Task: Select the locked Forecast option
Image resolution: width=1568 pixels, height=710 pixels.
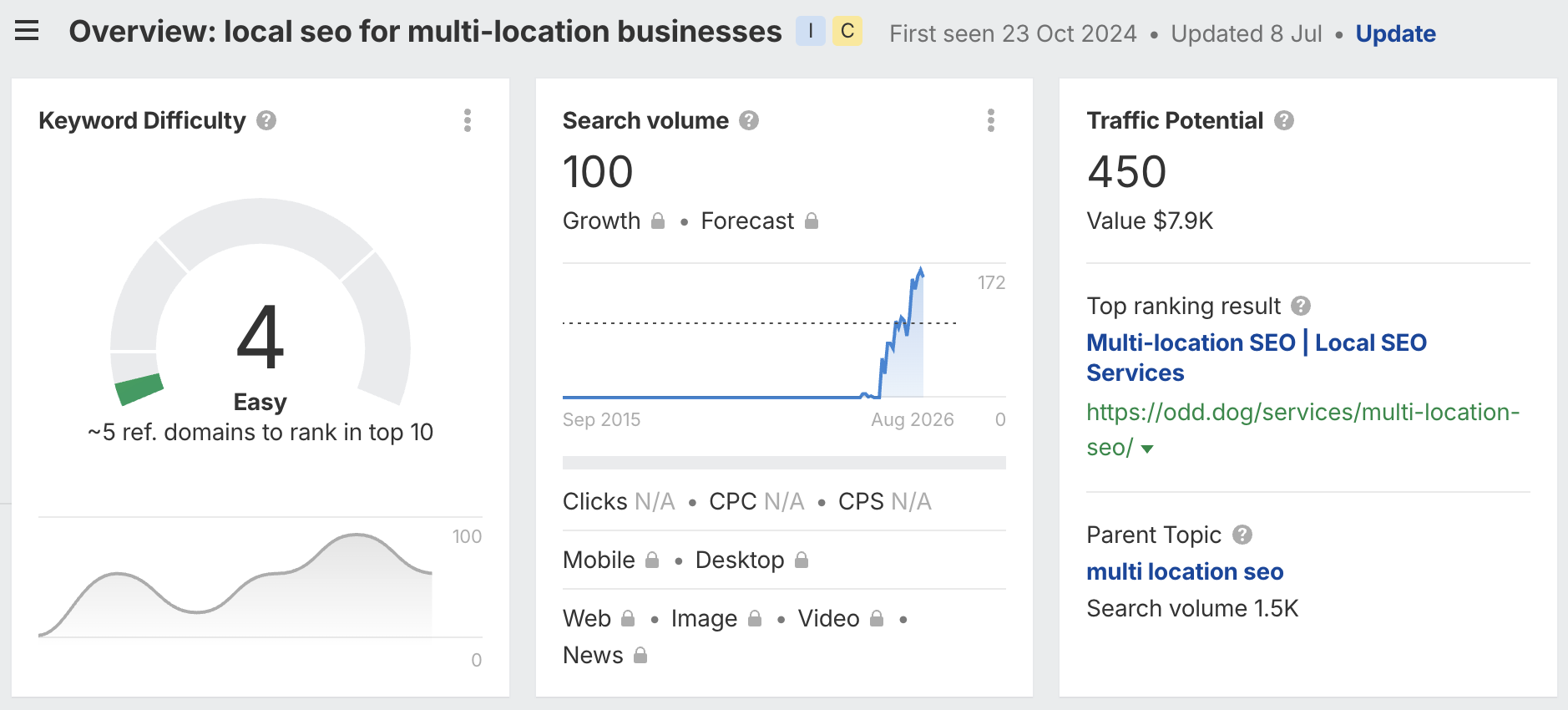Action: 760,221
